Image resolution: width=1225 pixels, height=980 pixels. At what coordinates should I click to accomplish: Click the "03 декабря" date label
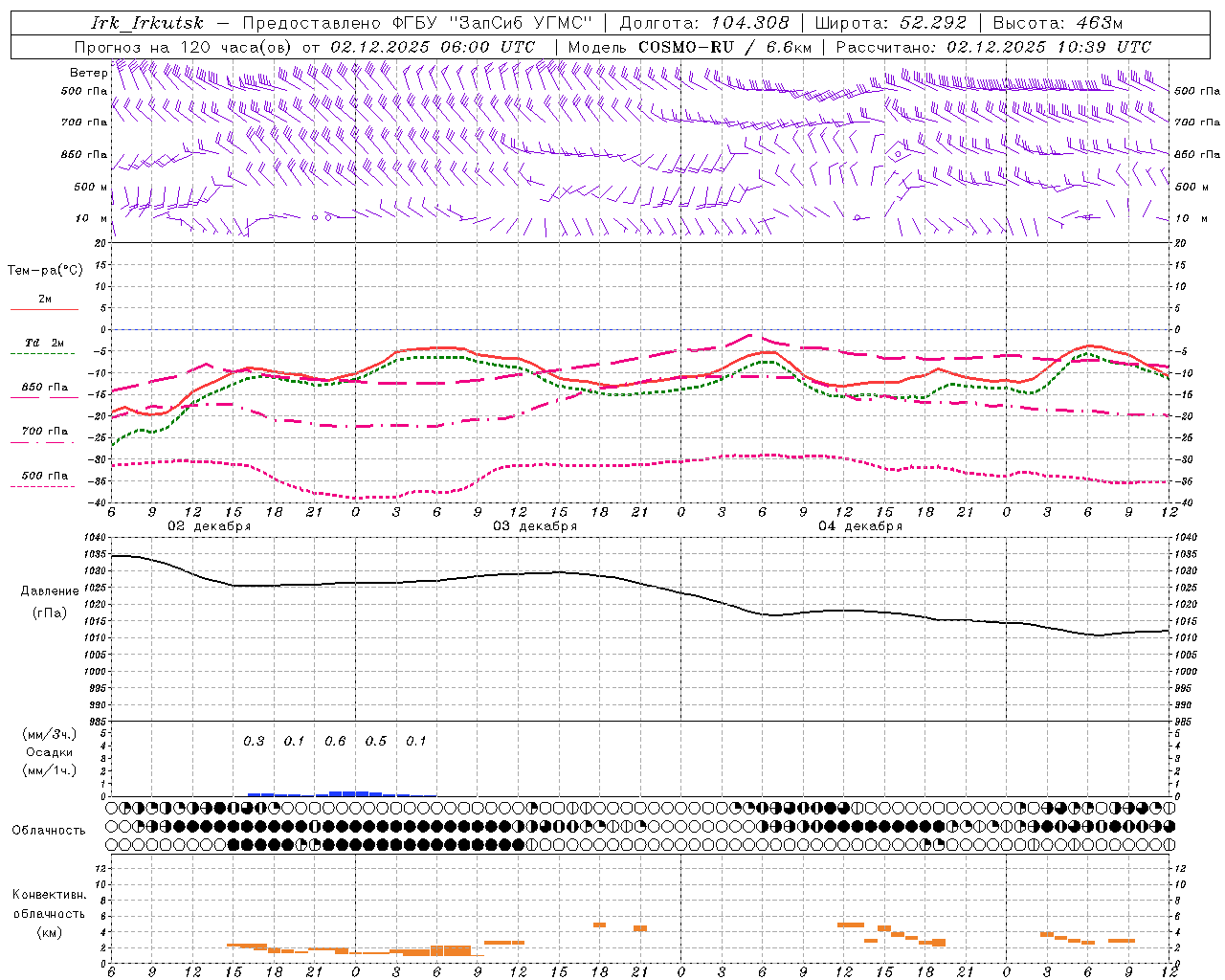point(535,526)
